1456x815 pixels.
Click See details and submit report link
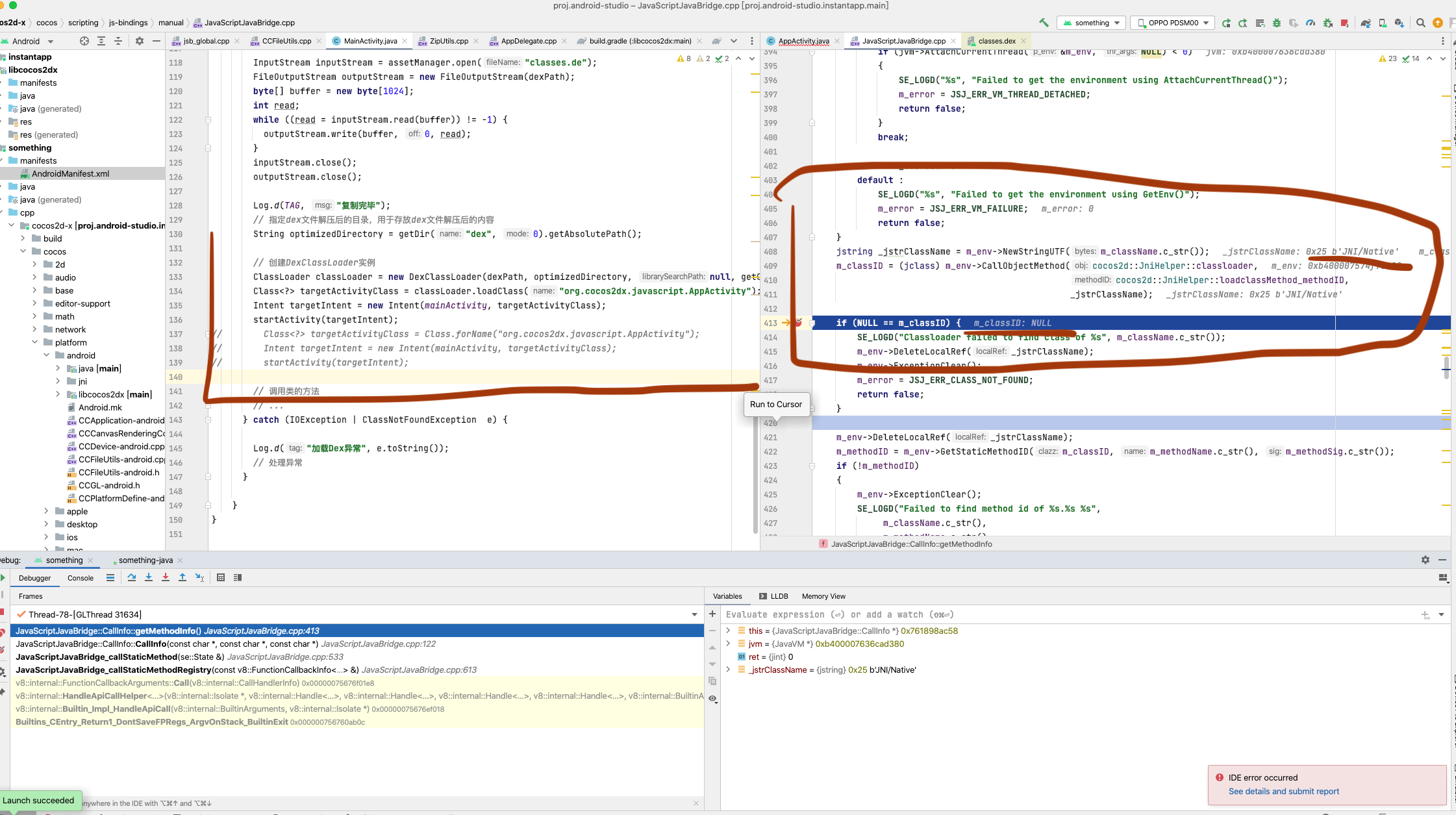tap(1283, 791)
